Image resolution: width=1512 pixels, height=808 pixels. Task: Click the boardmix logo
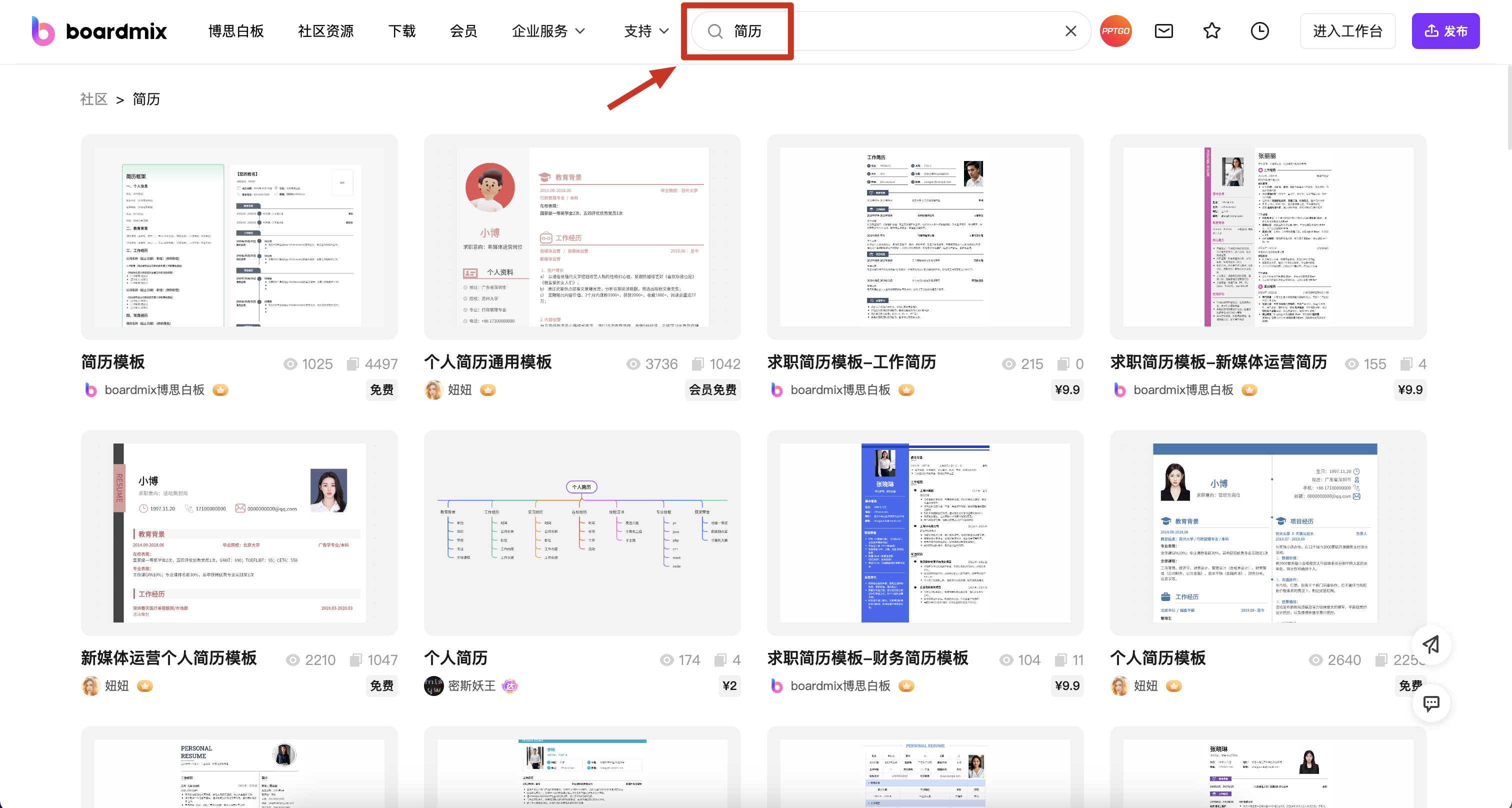(x=99, y=31)
